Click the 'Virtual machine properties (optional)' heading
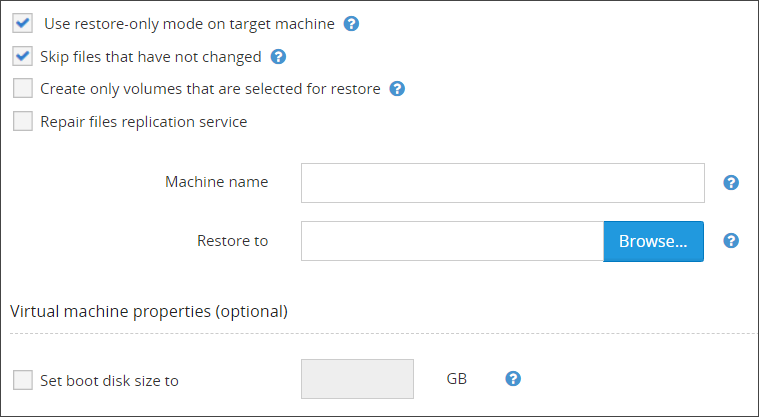The height and width of the screenshot is (417, 759). tap(149, 311)
